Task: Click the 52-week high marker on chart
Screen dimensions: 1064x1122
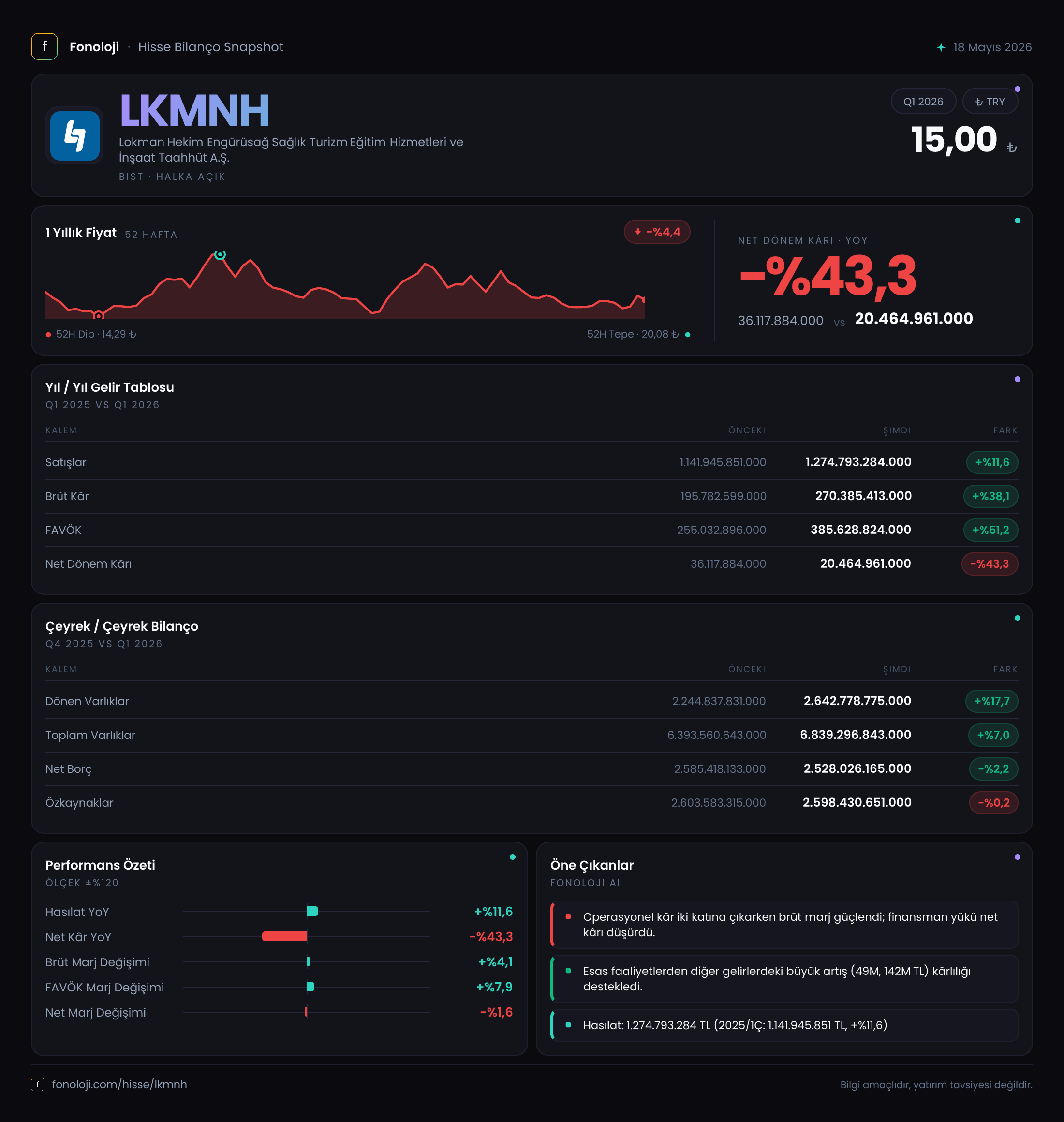Action: pyautogui.click(x=220, y=255)
